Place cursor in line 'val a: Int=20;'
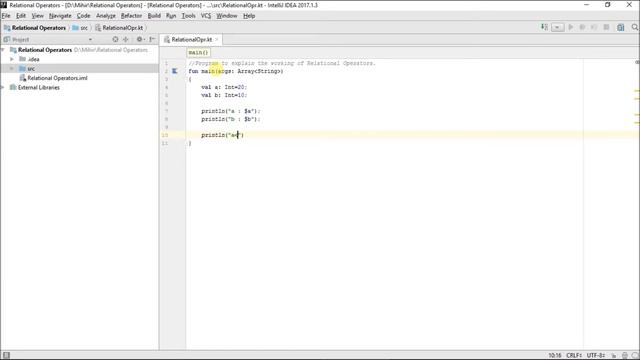The height and width of the screenshot is (360, 640). click(x=224, y=87)
